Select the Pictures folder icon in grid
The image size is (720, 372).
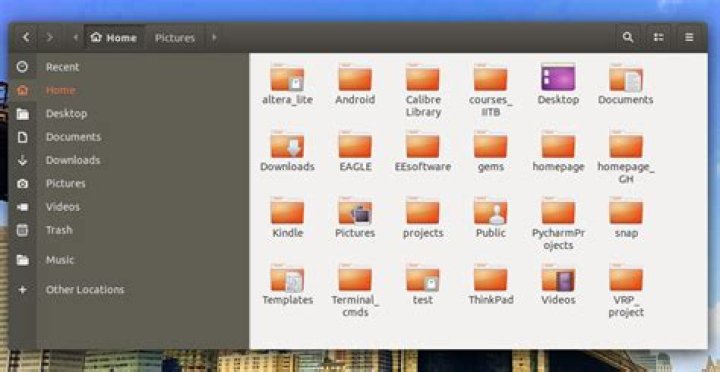(x=355, y=211)
